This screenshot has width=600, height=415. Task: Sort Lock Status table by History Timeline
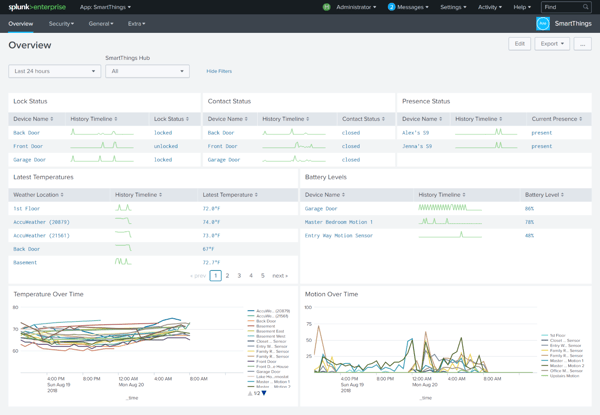94,119
